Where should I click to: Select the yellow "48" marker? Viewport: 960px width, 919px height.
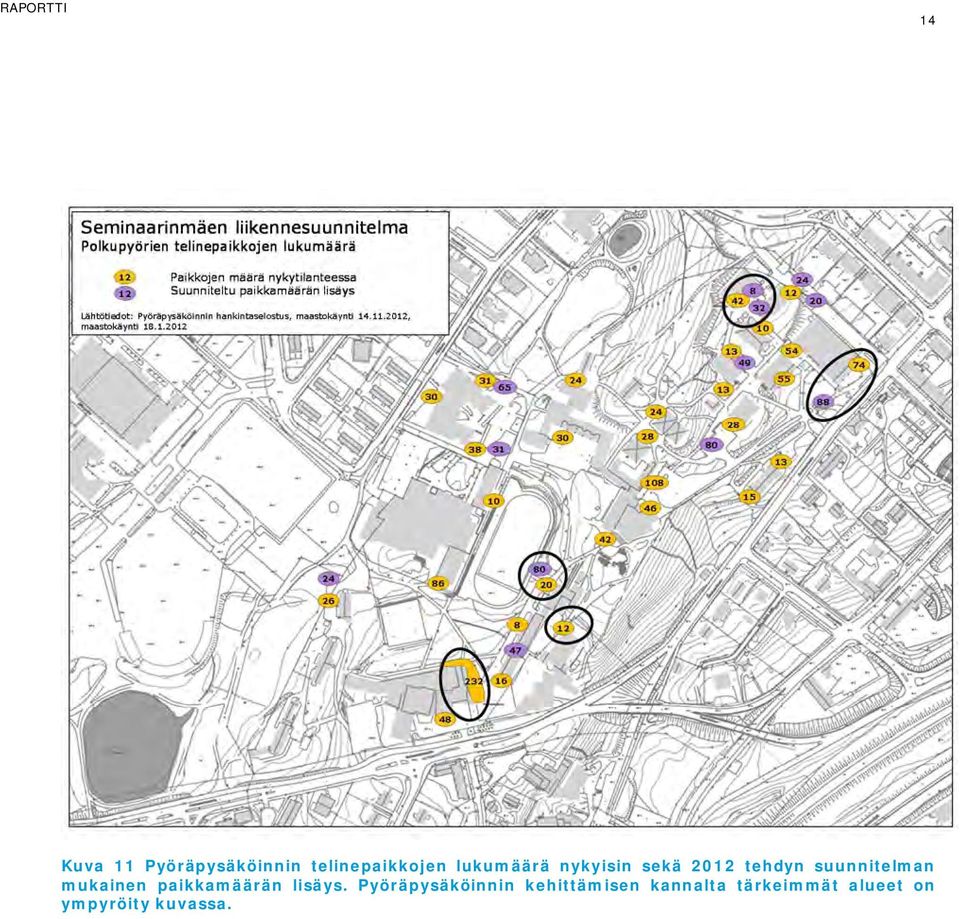click(445, 719)
